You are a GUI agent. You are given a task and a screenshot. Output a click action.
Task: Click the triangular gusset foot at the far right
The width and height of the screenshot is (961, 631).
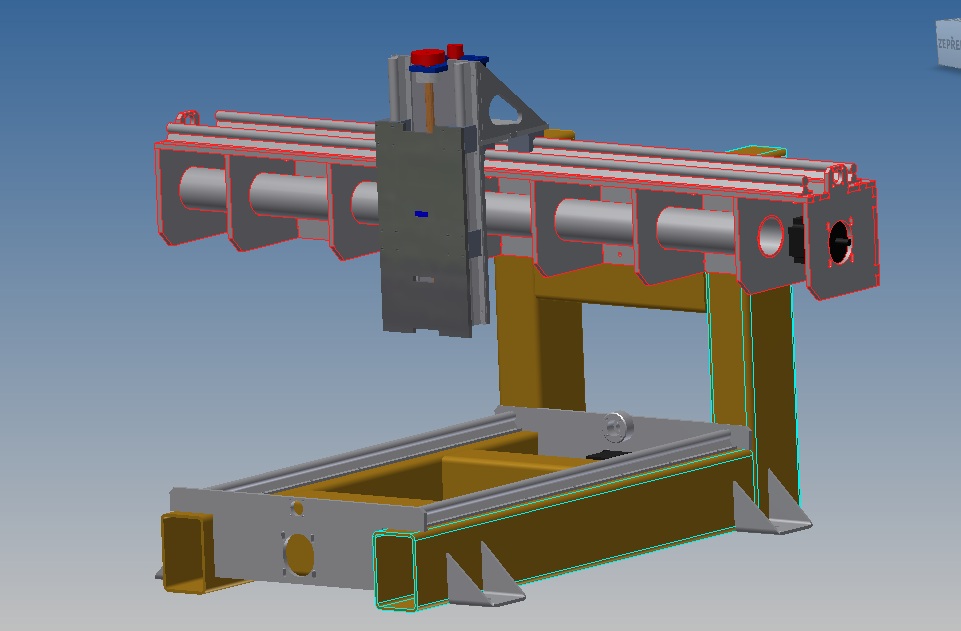click(x=777, y=509)
